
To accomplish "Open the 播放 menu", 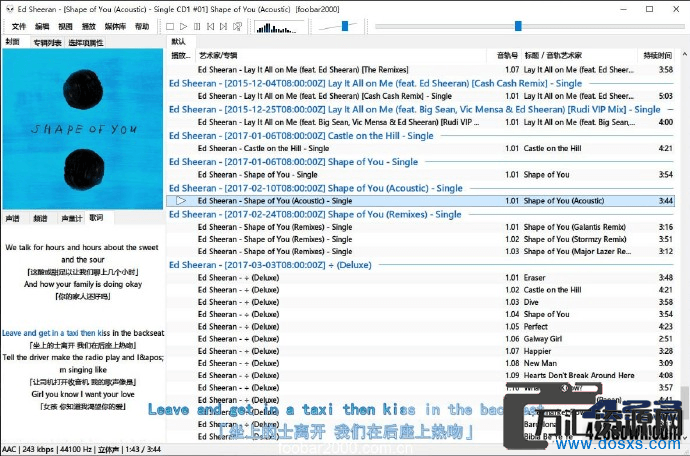I will 88,26.
